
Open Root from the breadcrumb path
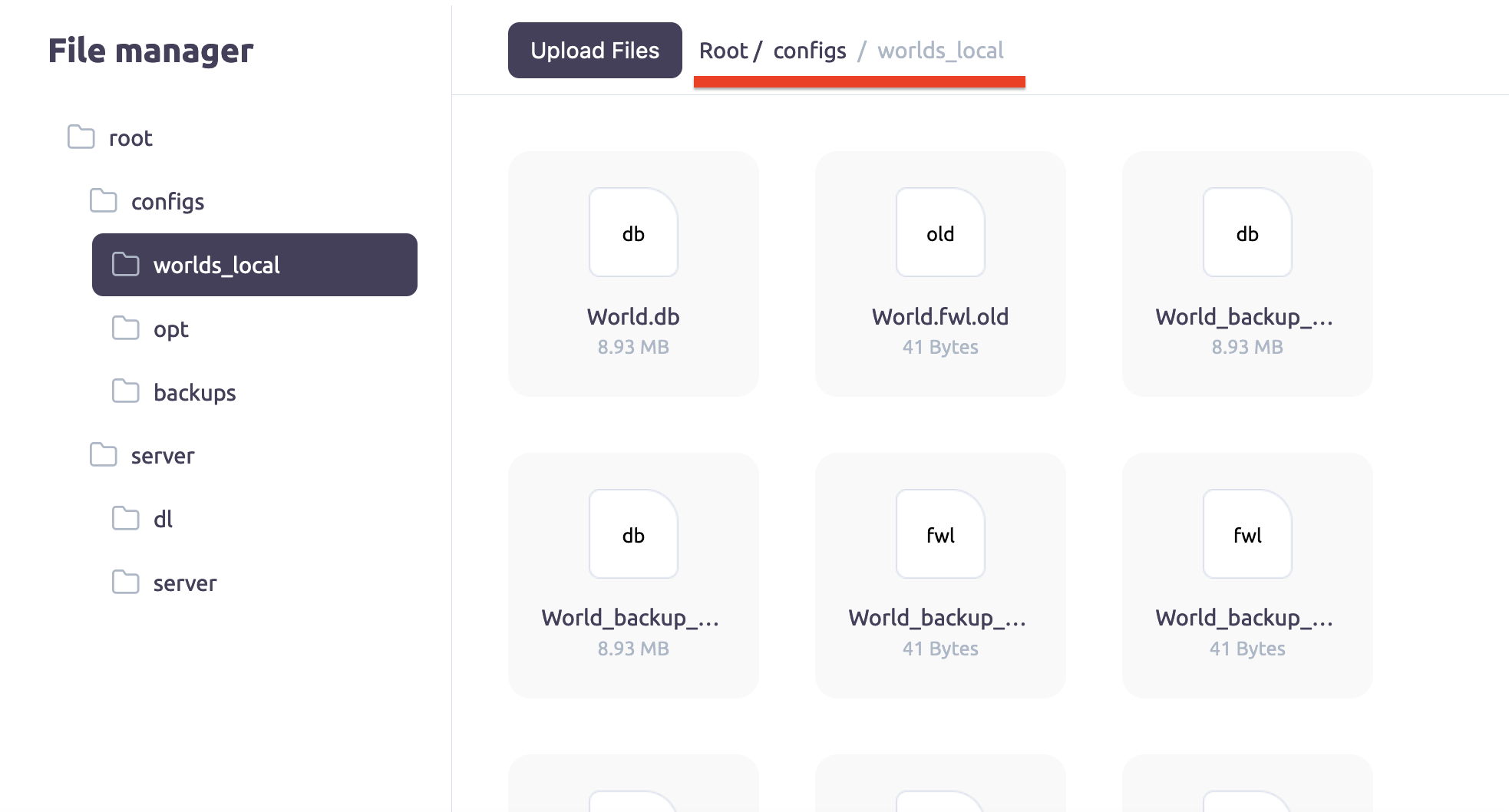tap(722, 50)
